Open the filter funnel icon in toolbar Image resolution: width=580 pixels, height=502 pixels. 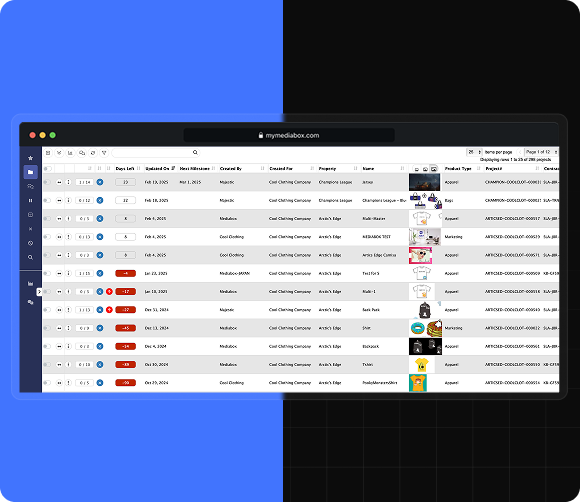(x=104, y=153)
